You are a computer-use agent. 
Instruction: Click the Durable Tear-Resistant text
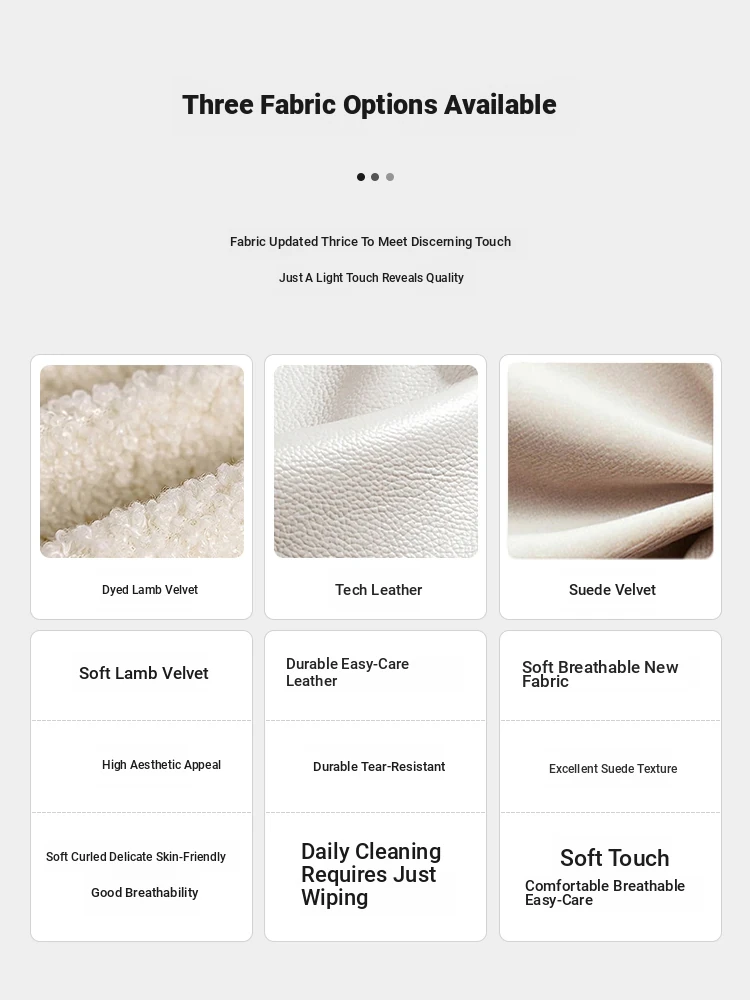(379, 767)
